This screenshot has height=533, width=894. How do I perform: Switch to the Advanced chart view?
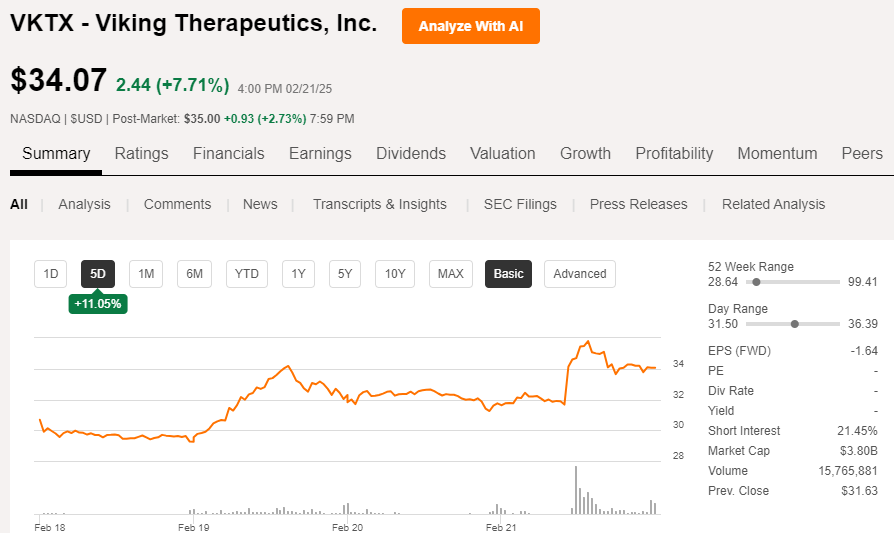[x=580, y=273]
